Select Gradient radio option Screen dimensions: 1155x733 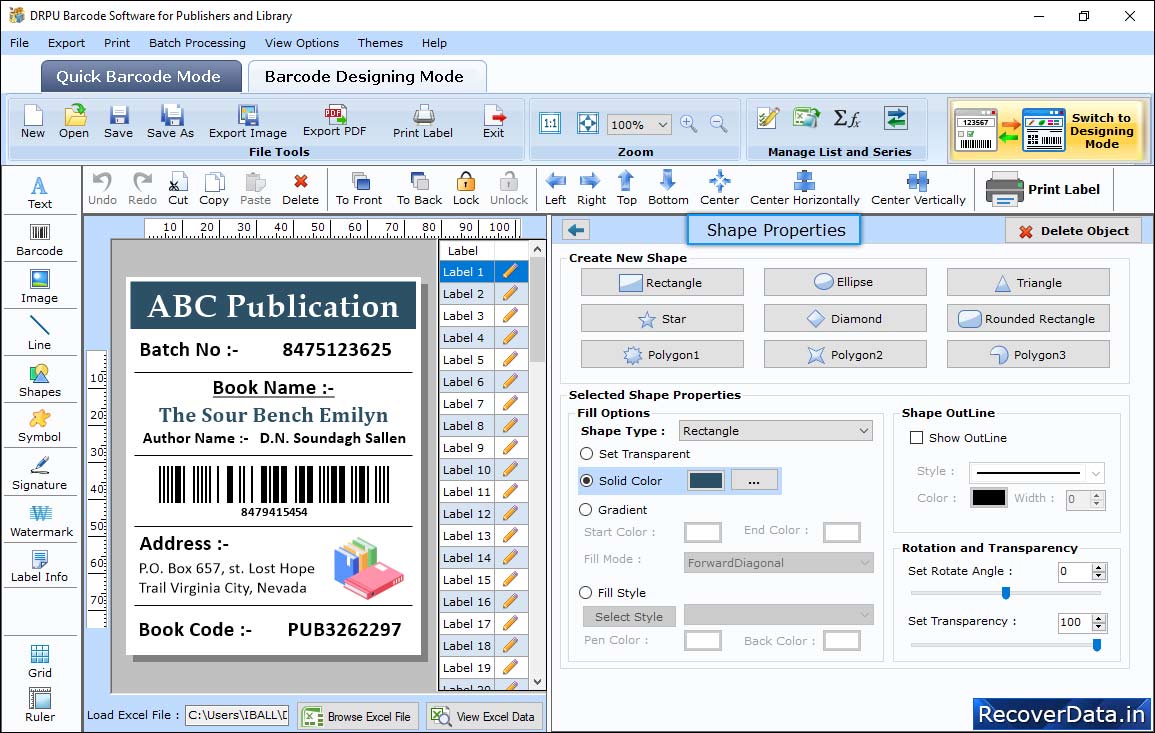(x=586, y=510)
